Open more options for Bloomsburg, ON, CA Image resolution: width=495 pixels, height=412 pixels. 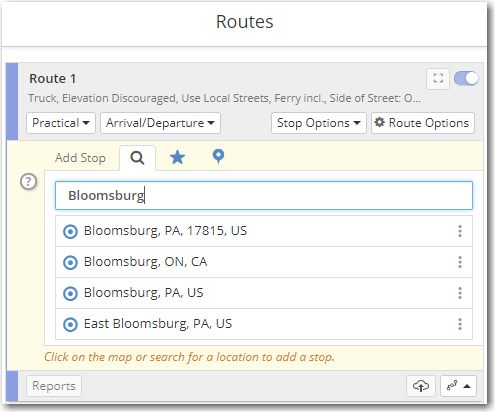(460, 262)
